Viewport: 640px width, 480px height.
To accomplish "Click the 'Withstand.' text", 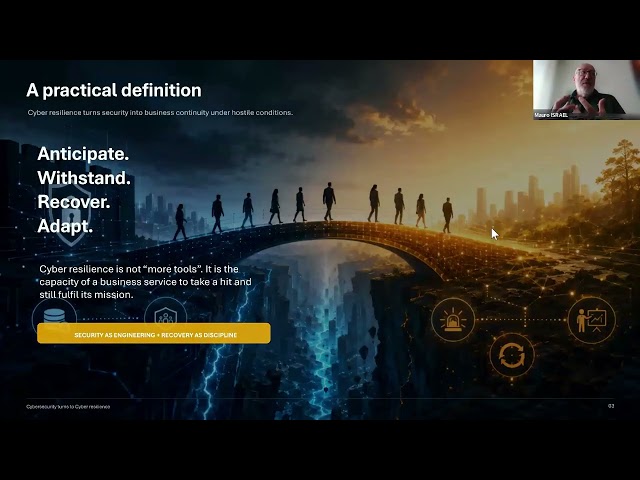I will click(x=84, y=178).
